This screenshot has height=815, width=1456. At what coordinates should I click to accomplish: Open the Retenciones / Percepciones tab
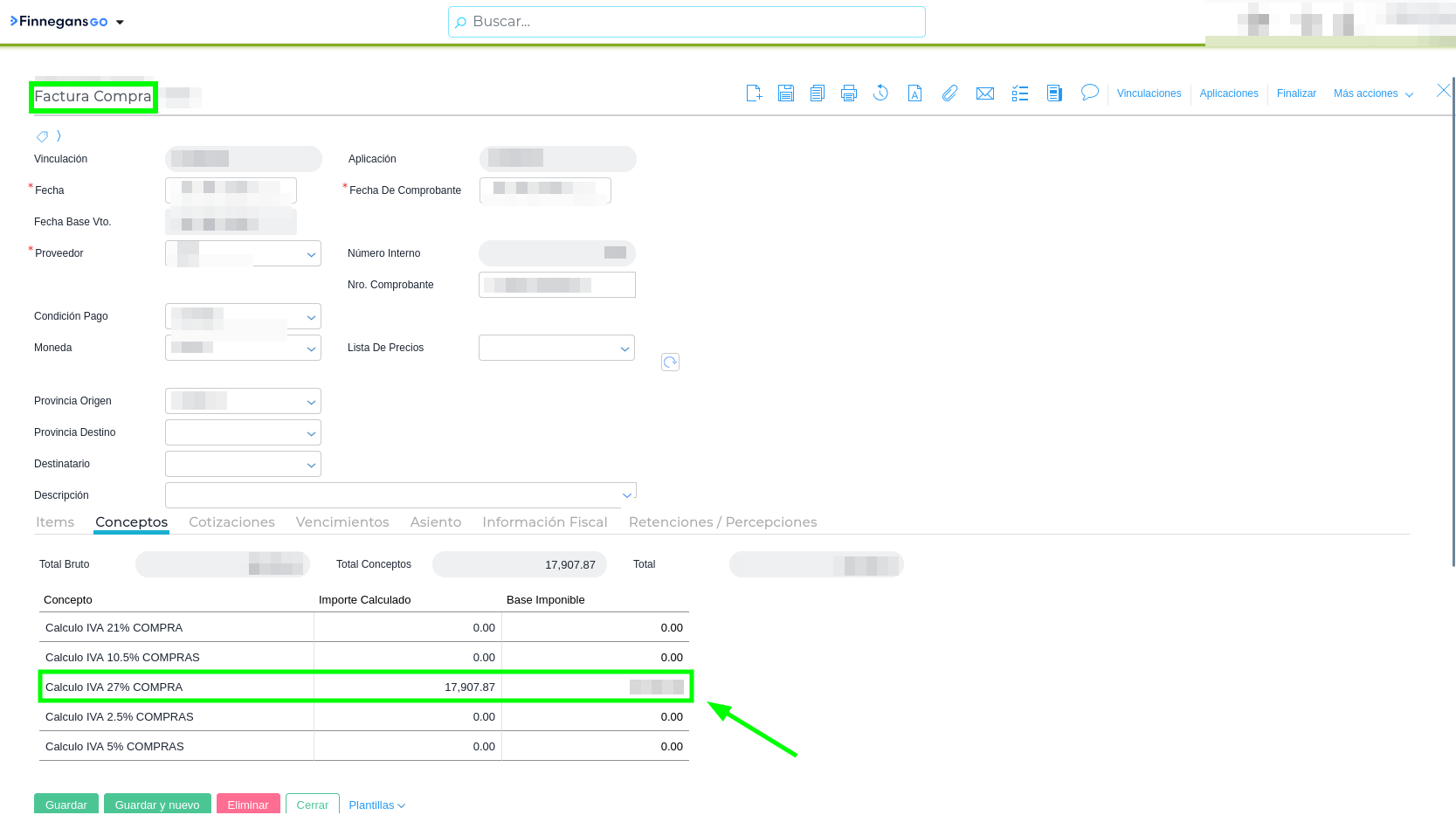pyautogui.click(x=722, y=522)
